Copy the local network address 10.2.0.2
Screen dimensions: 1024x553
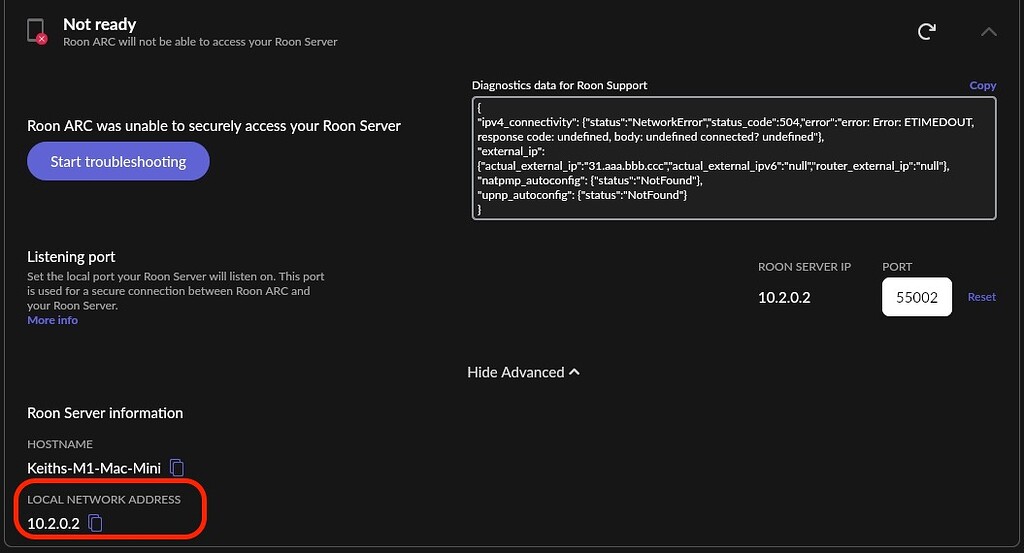click(x=96, y=522)
